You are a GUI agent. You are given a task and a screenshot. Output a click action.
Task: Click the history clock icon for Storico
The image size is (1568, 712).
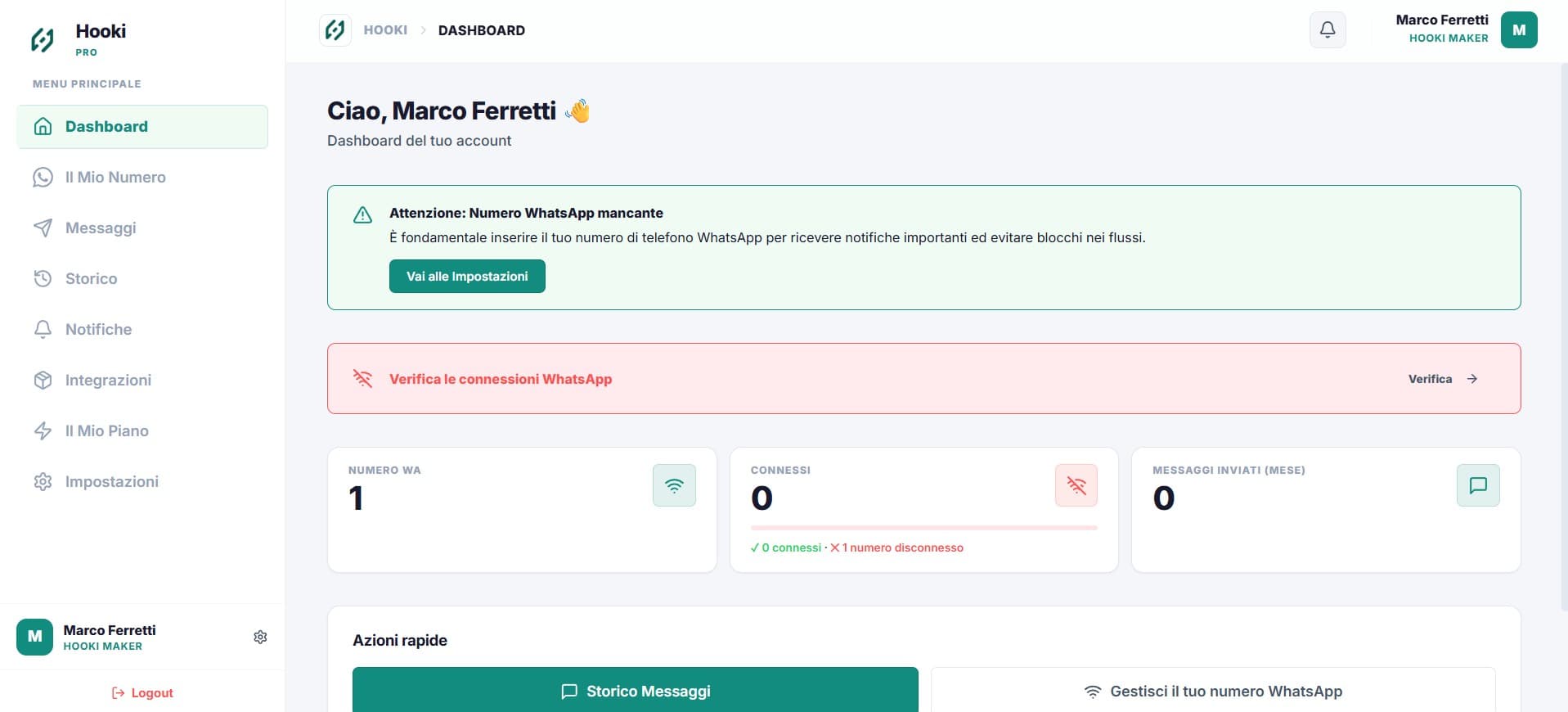[x=43, y=278]
